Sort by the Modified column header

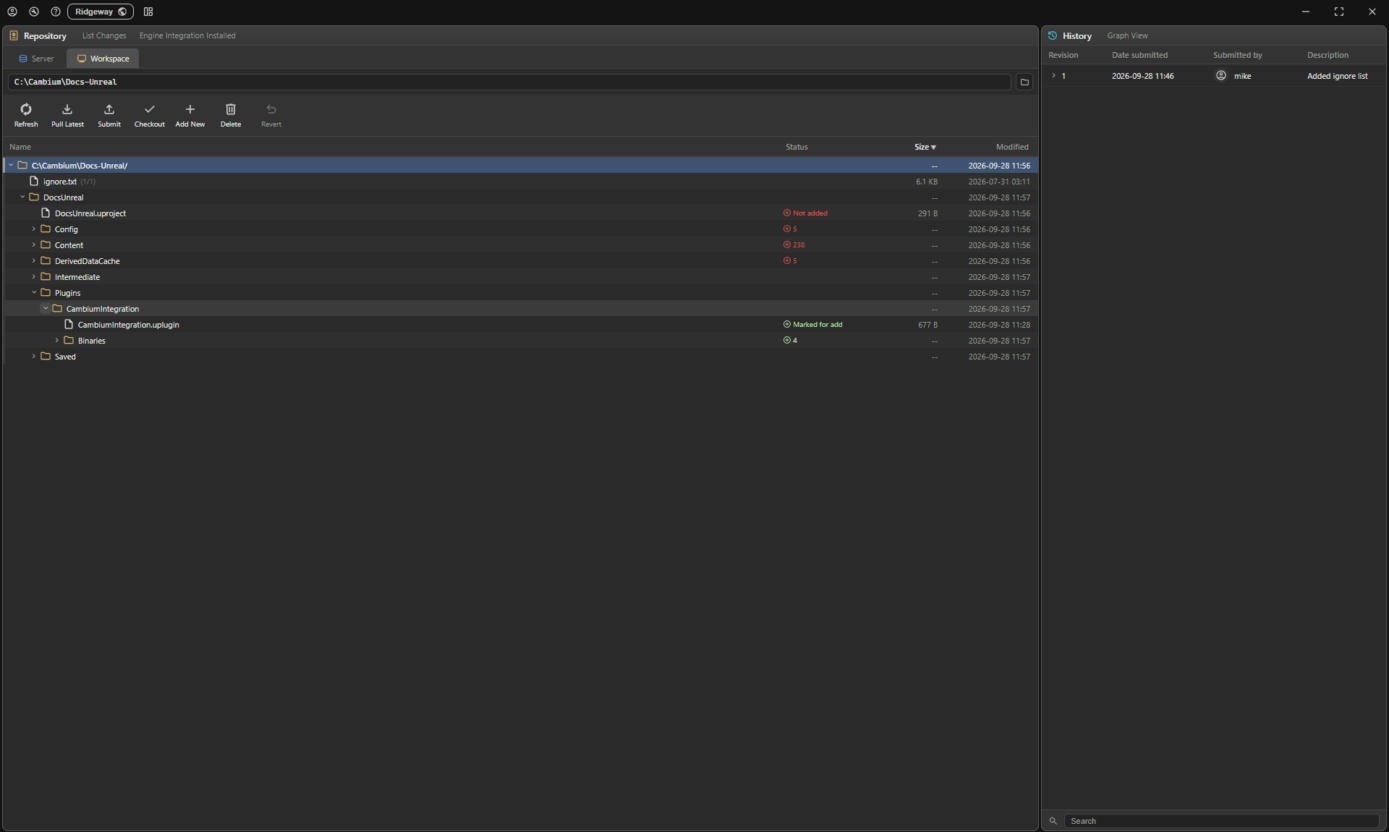pyautogui.click(x=1012, y=147)
